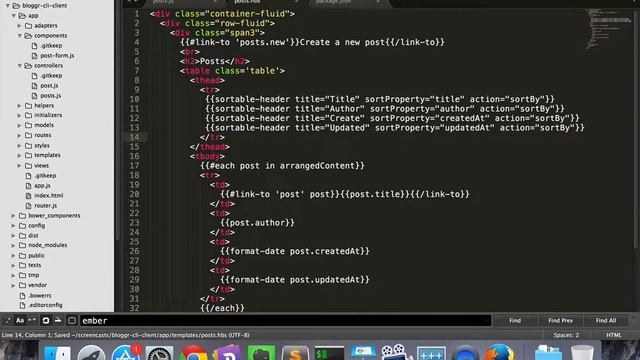
Task: Open index.html in sidebar
Action: [x=49, y=196]
